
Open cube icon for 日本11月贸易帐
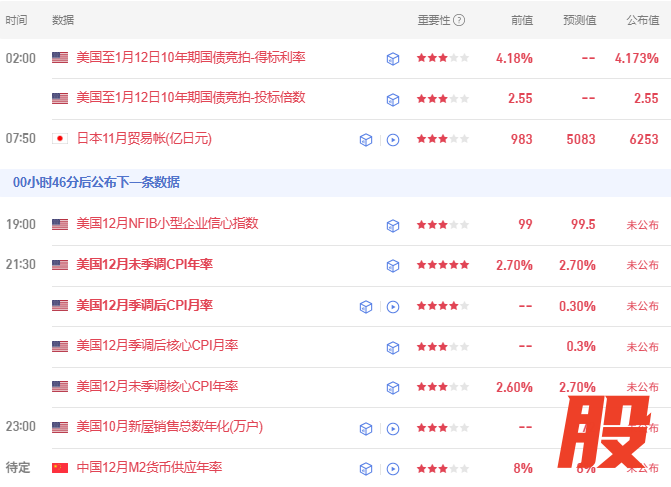tap(366, 140)
